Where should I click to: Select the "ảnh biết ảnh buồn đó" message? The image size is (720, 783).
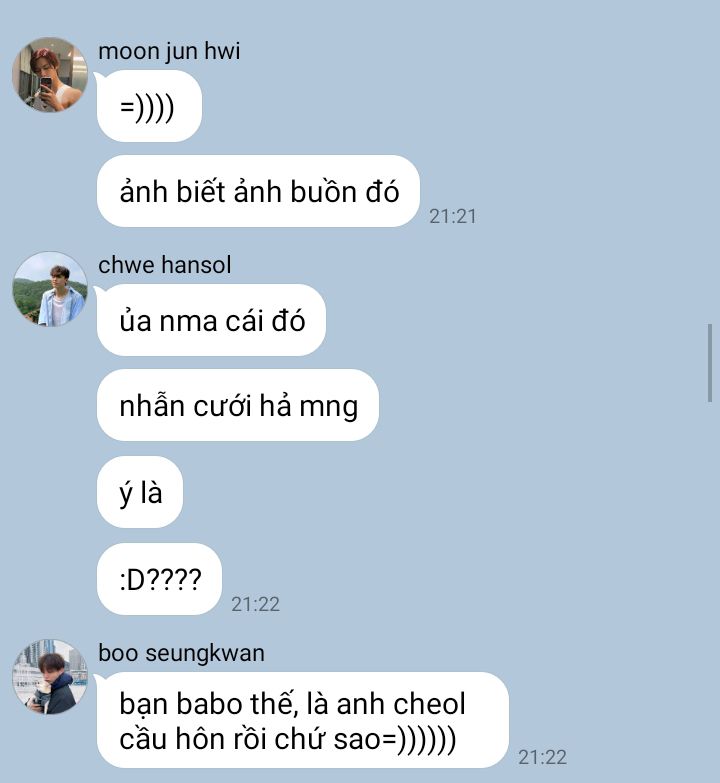coord(258,191)
